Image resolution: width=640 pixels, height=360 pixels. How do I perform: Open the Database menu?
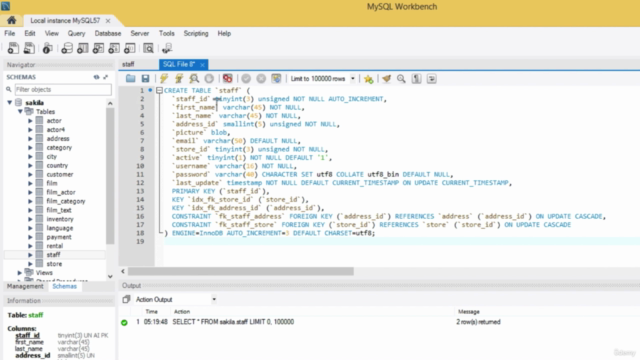pyautogui.click(x=108, y=33)
